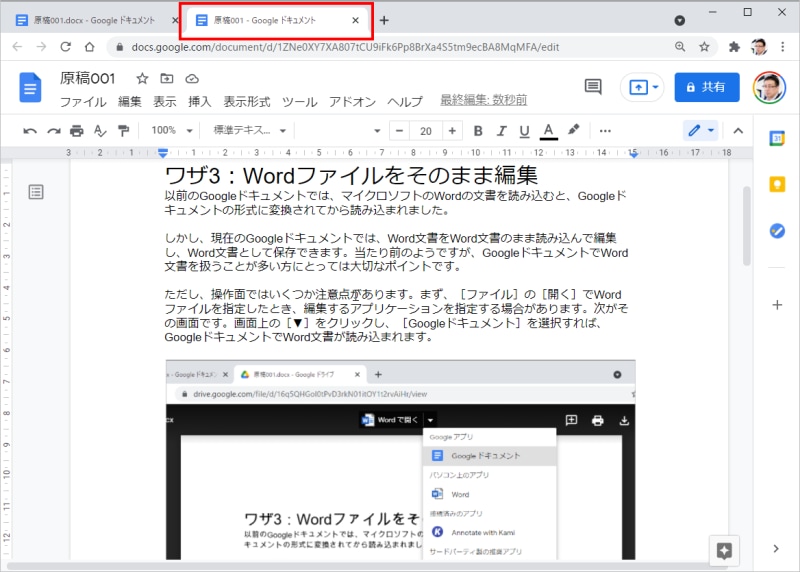Click the address bar URL
The height and width of the screenshot is (572, 800).
345,47
